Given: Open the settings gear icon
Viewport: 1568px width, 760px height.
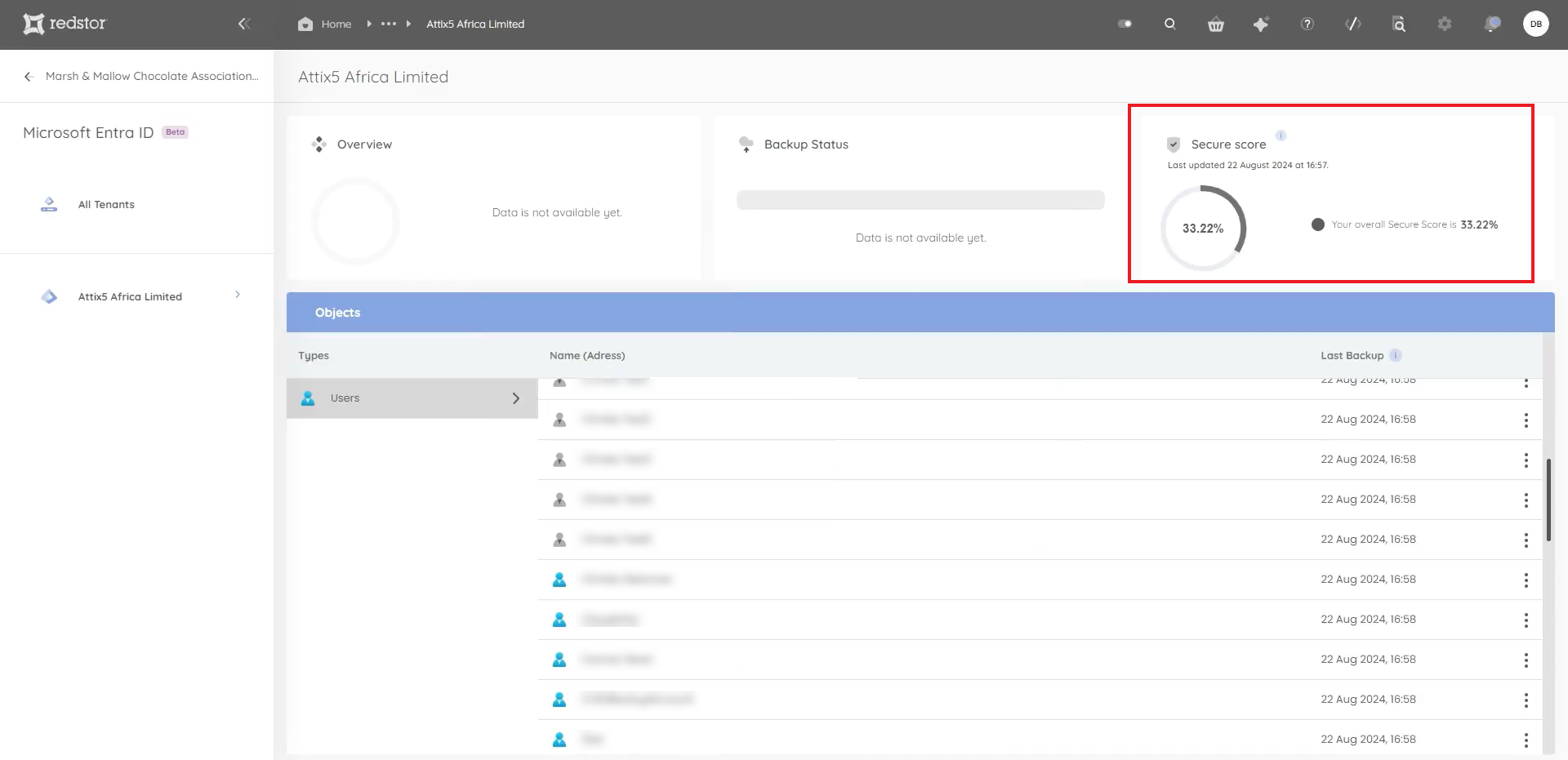Looking at the screenshot, I should click(1445, 24).
